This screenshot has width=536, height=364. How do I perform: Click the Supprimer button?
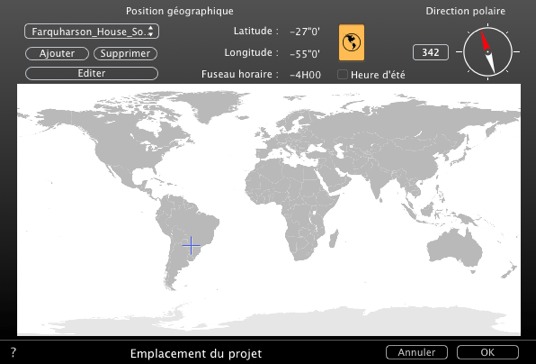click(x=125, y=54)
